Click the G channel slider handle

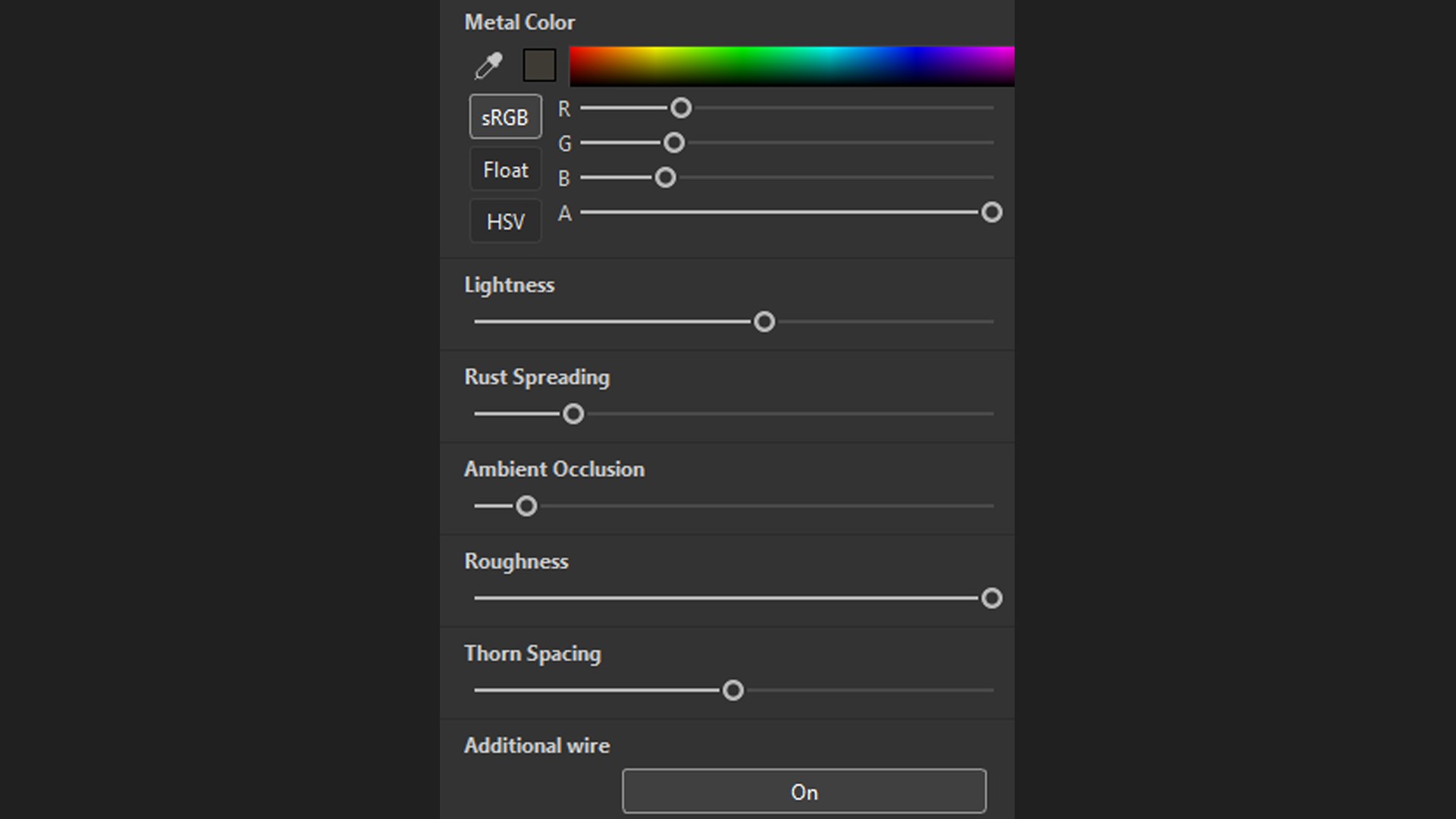click(673, 143)
